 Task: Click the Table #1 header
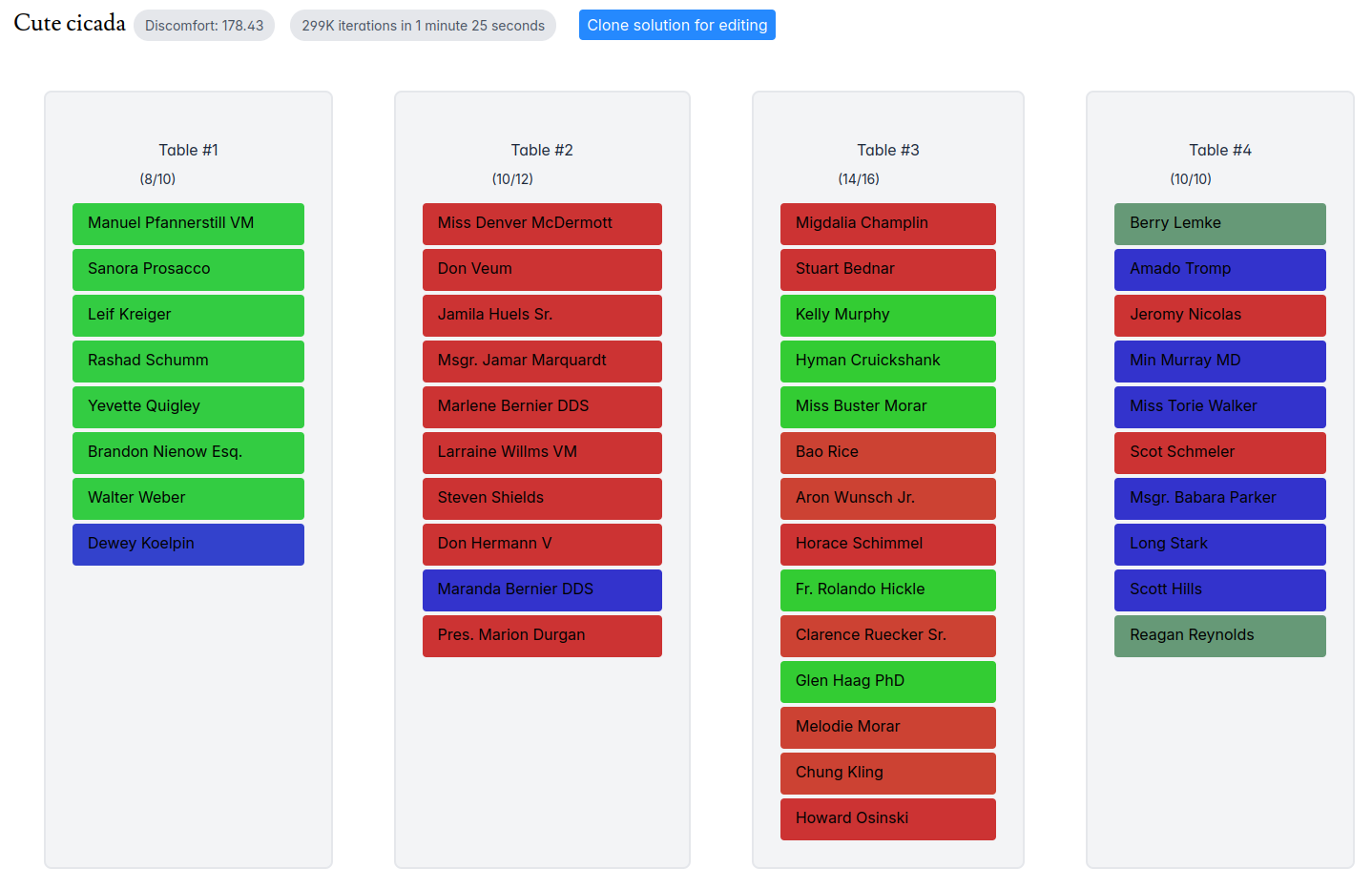coord(188,150)
